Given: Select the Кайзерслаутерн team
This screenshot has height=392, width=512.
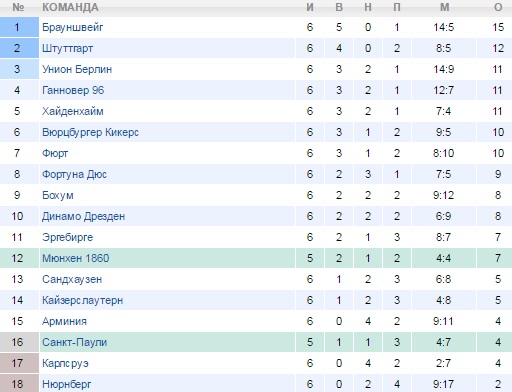Looking at the screenshot, I should (x=82, y=300).
